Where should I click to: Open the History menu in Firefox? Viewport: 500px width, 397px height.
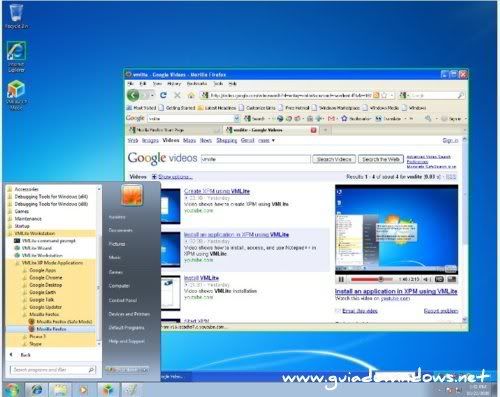point(173,84)
